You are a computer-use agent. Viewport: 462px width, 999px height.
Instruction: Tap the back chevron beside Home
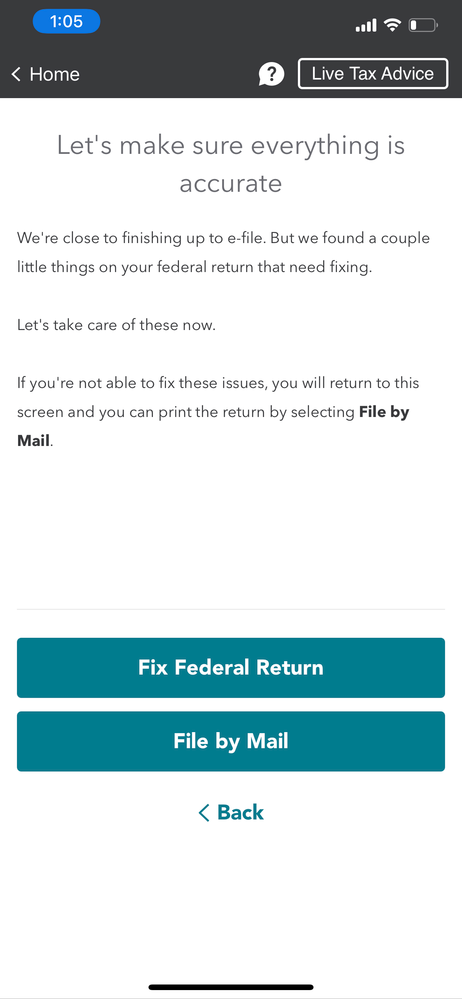17,74
